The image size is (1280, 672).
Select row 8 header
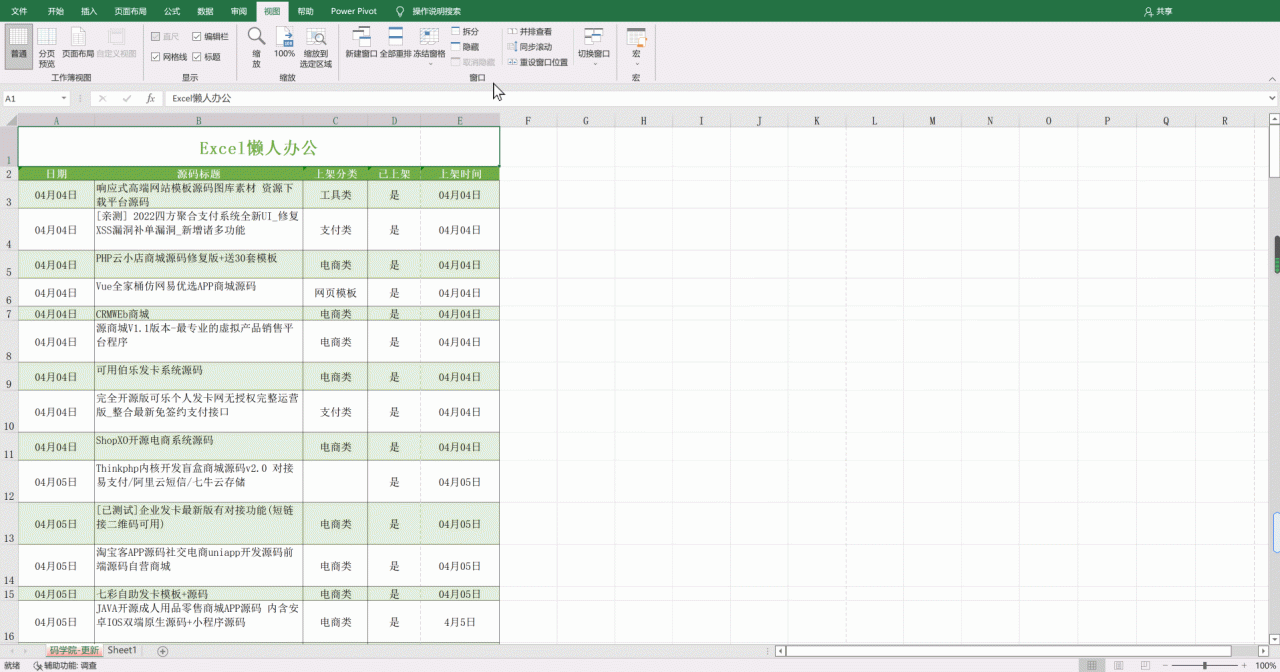click(x=9, y=342)
